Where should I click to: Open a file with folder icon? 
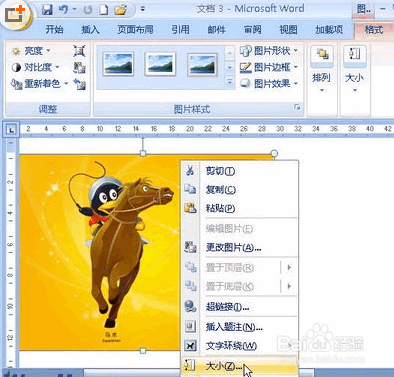120,10
